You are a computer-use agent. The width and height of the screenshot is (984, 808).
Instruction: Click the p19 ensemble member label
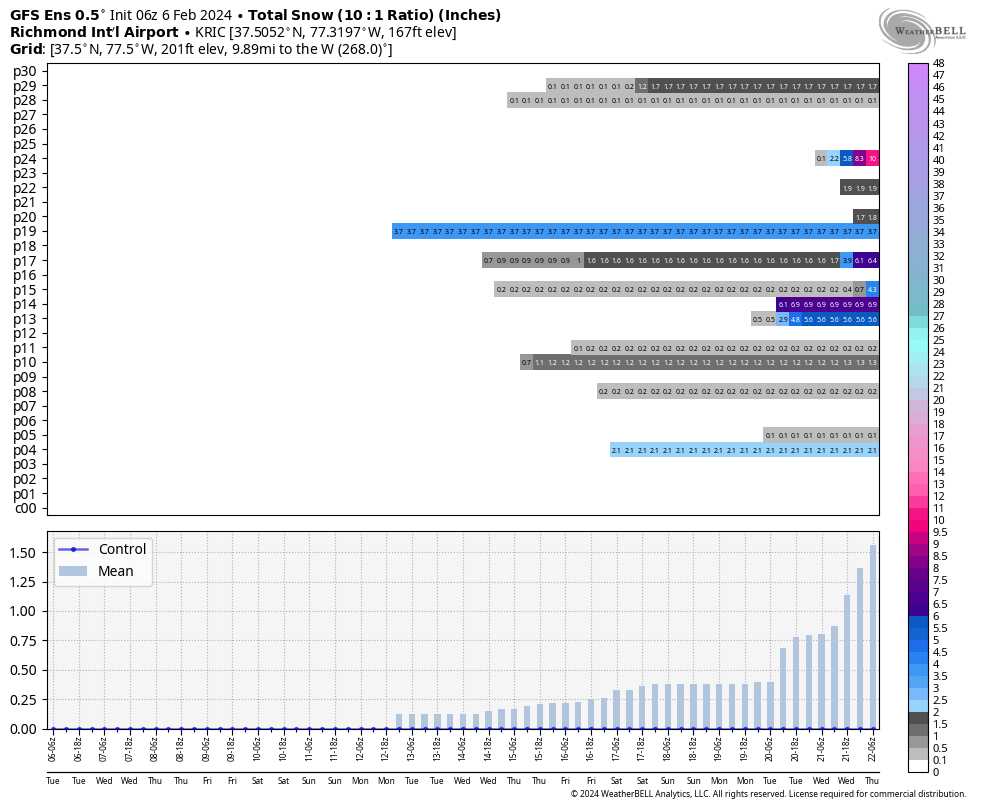pyautogui.click(x=25, y=231)
